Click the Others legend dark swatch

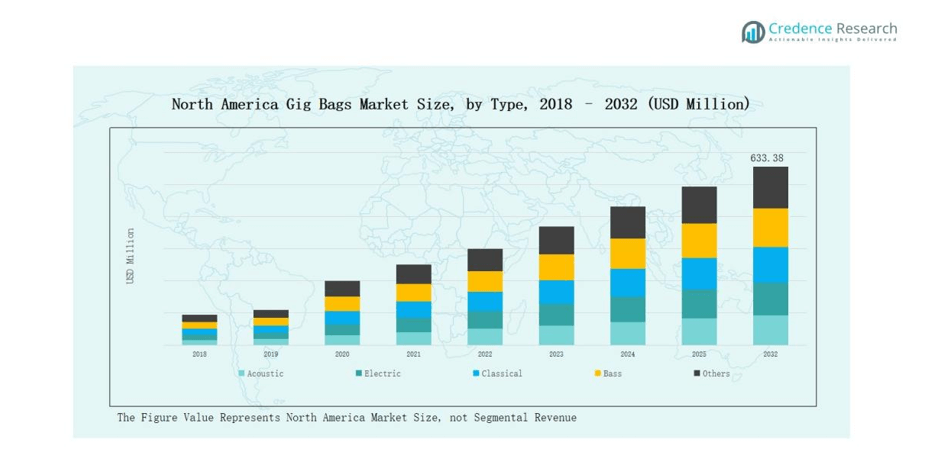697,374
